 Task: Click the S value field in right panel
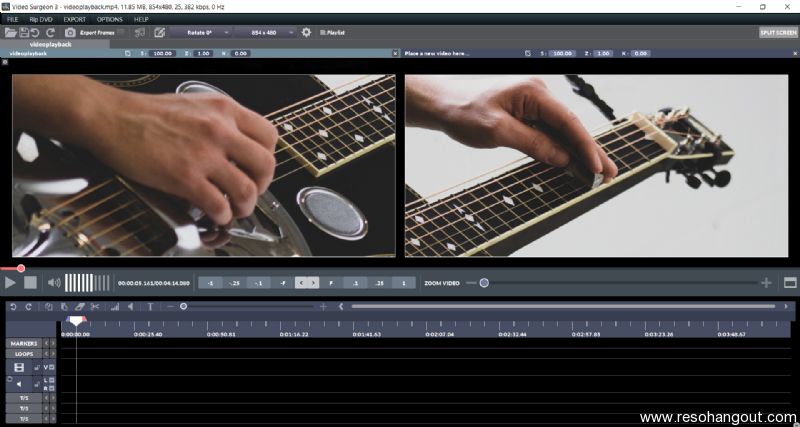click(562, 54)
